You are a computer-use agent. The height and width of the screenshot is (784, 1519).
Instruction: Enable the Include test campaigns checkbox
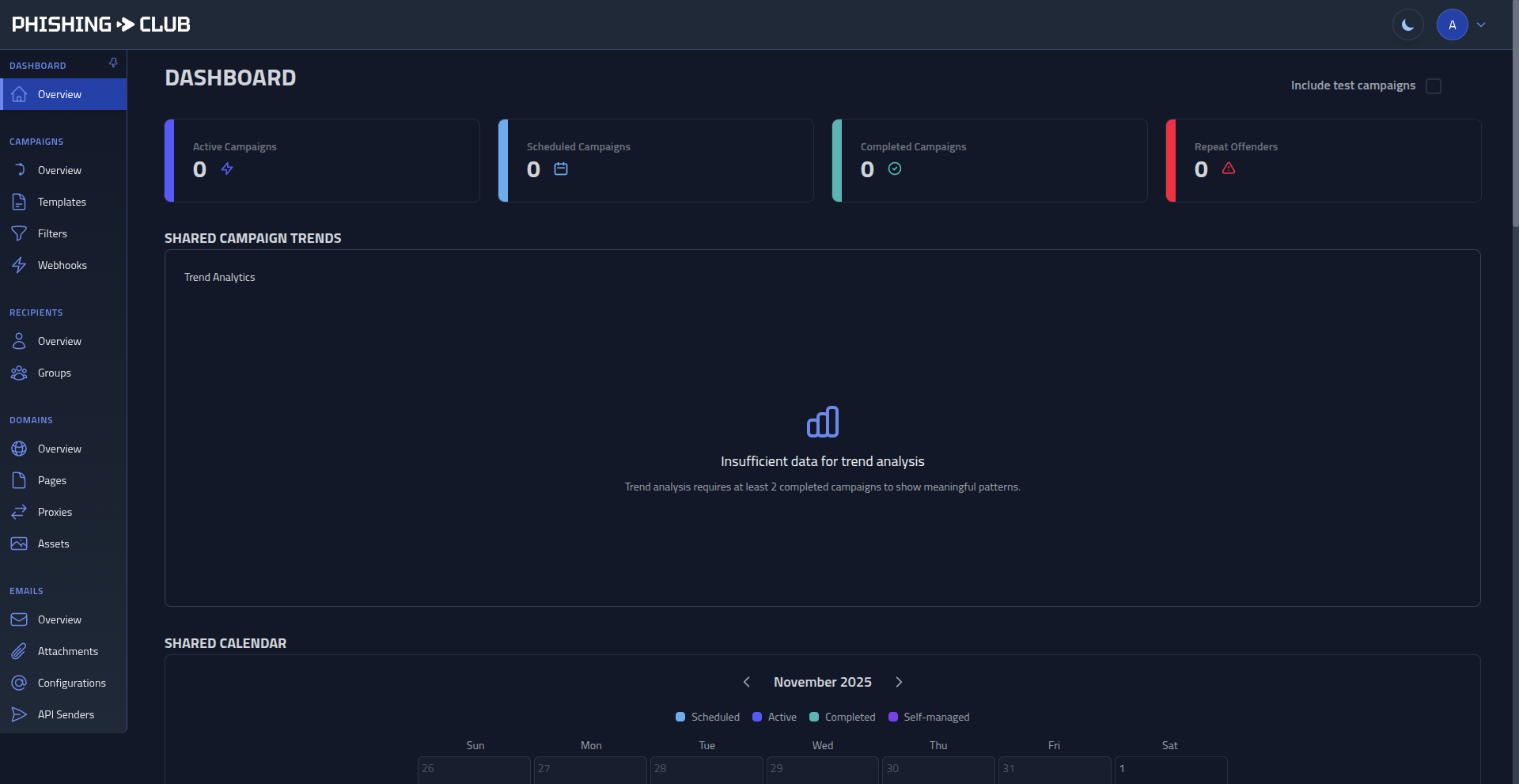[1434, 85]
